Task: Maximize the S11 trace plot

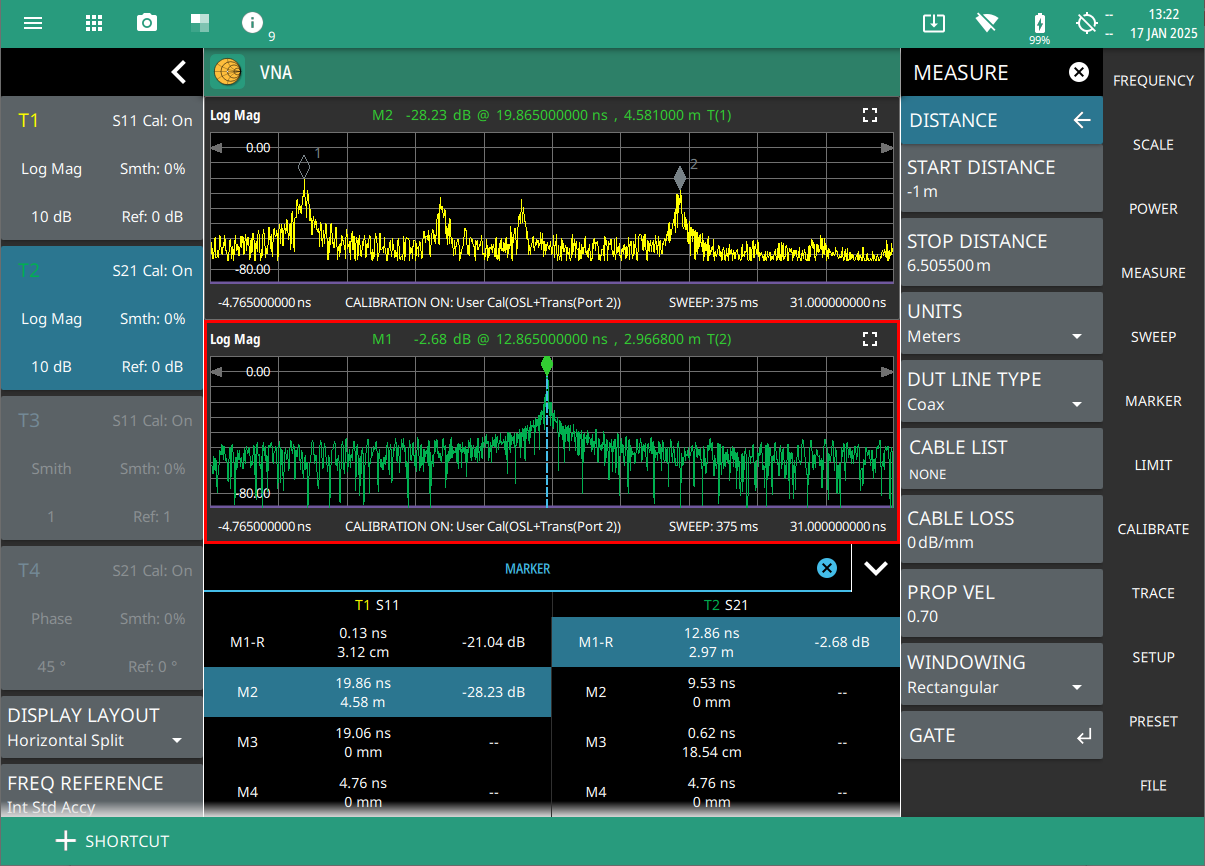Action: (870, 115)
